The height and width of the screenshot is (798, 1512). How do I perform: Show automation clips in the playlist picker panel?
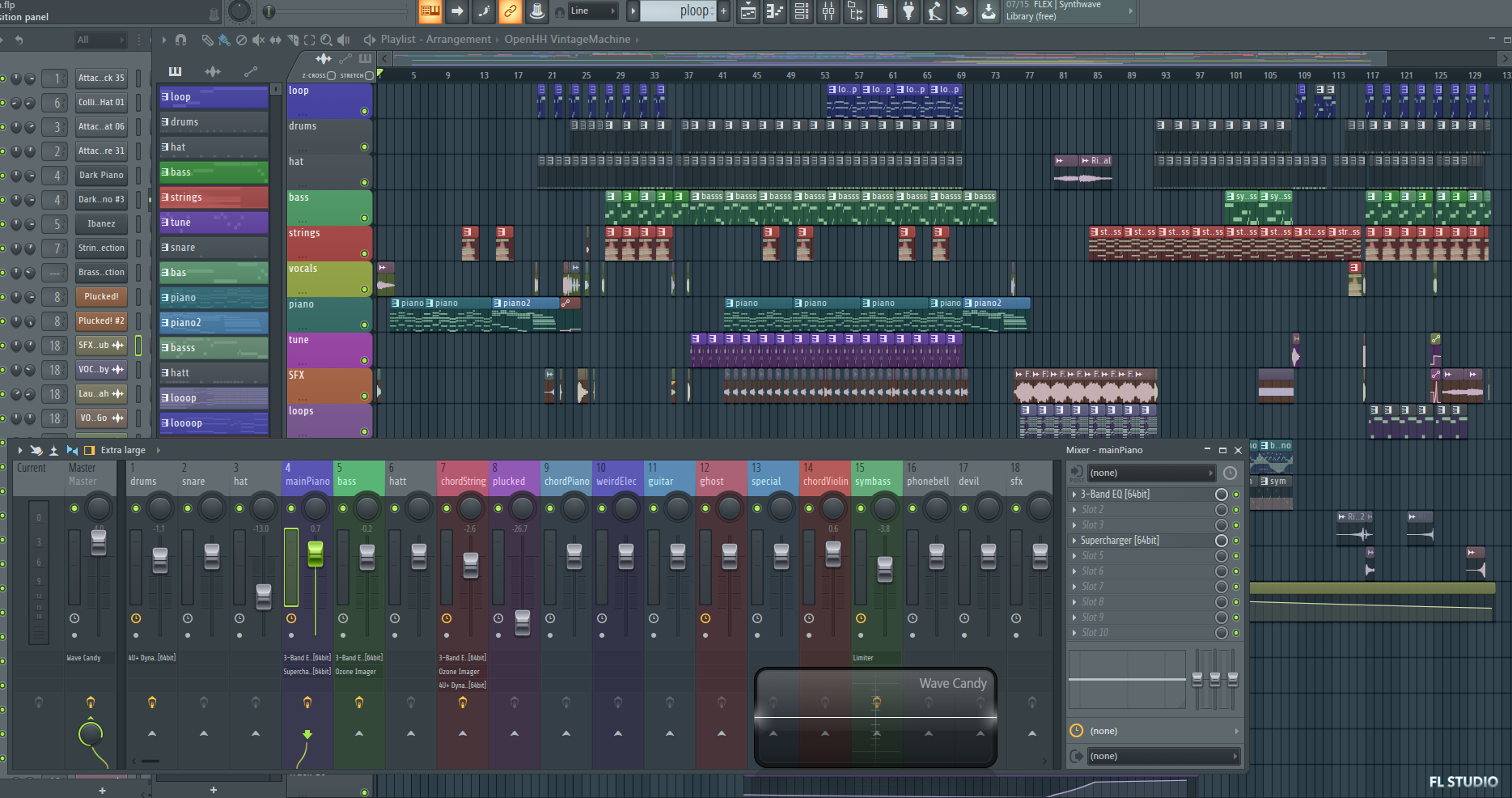pos(251,71)
